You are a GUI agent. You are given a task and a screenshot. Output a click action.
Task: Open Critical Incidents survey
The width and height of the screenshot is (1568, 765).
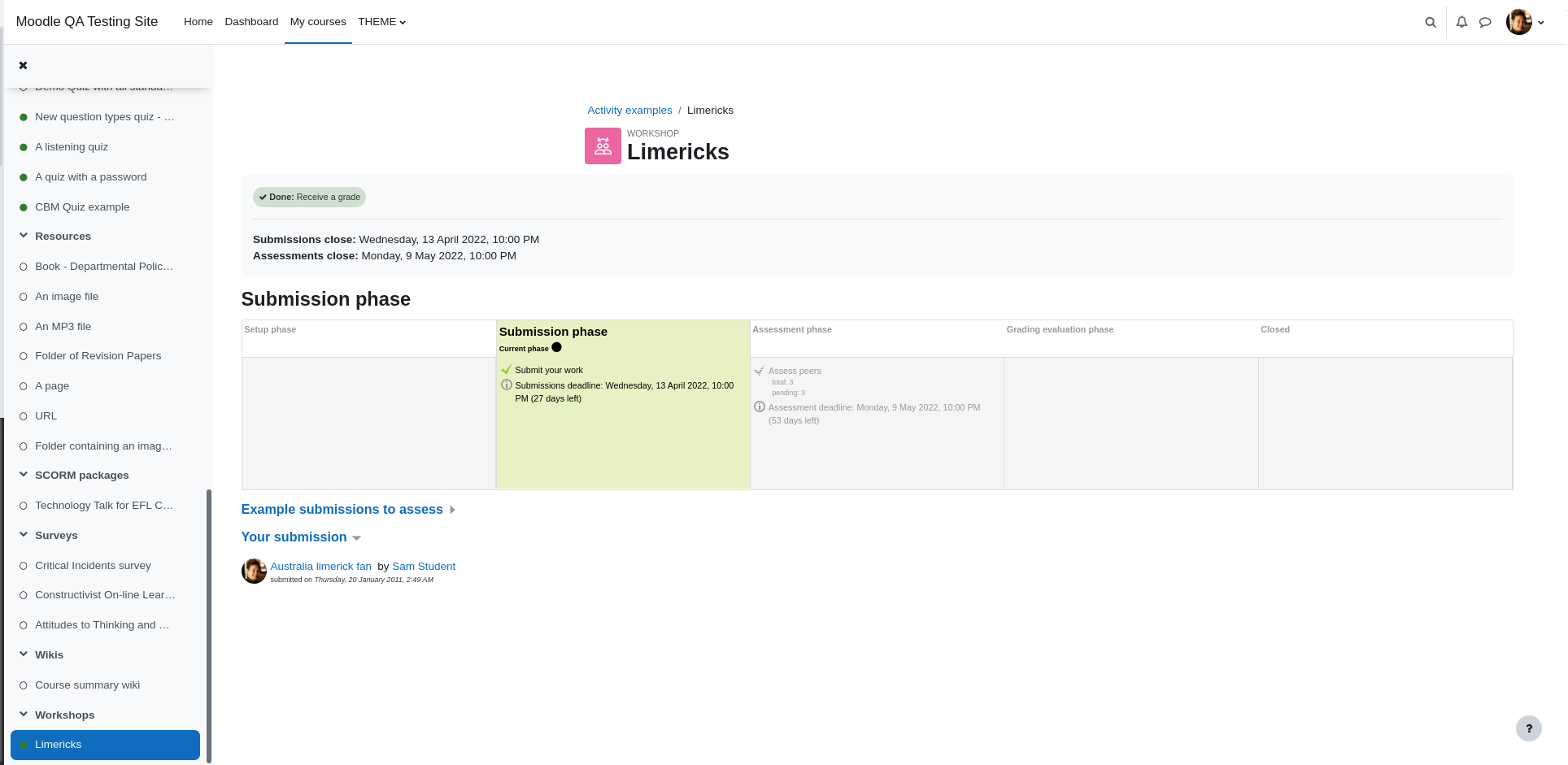[x=93, y=566]
